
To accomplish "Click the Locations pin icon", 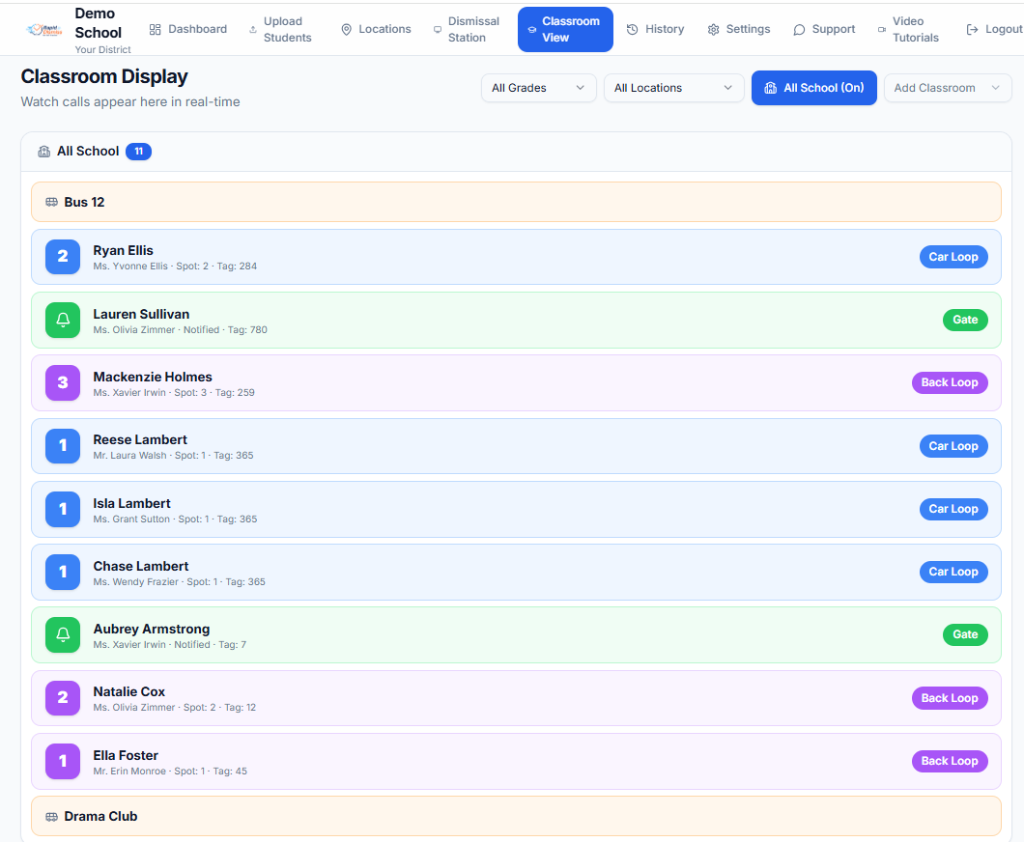I will click(347, 29).
